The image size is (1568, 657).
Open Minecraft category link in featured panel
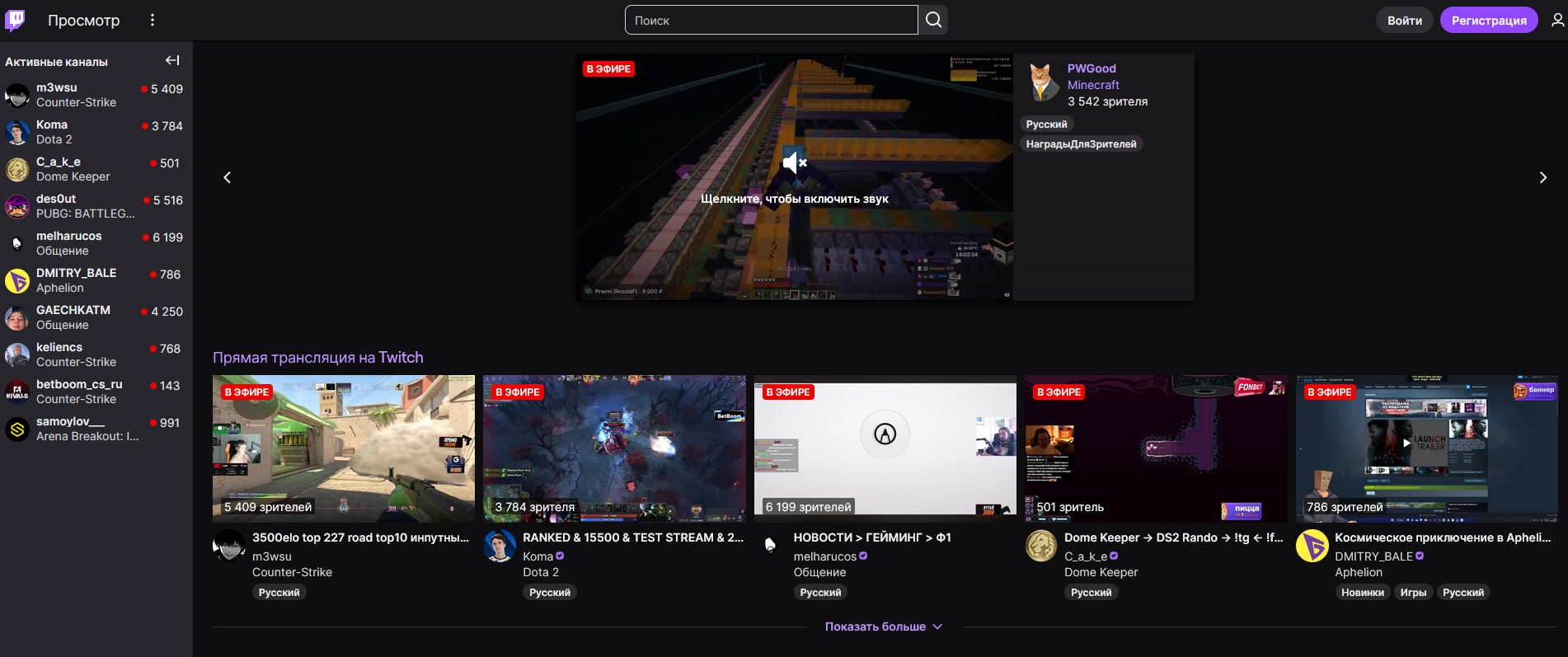tap(1093, 85)
